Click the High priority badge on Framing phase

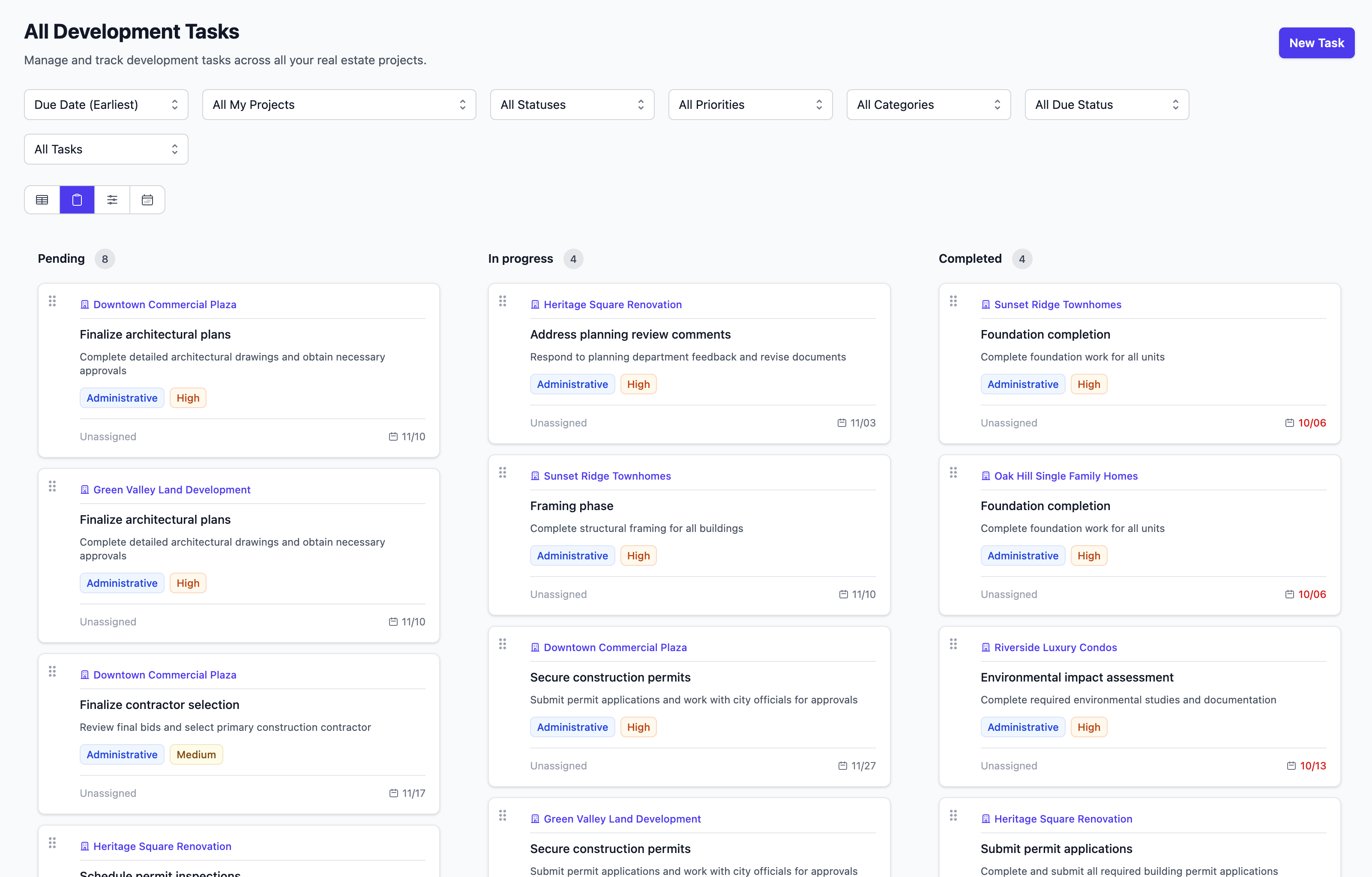point(638,555)
